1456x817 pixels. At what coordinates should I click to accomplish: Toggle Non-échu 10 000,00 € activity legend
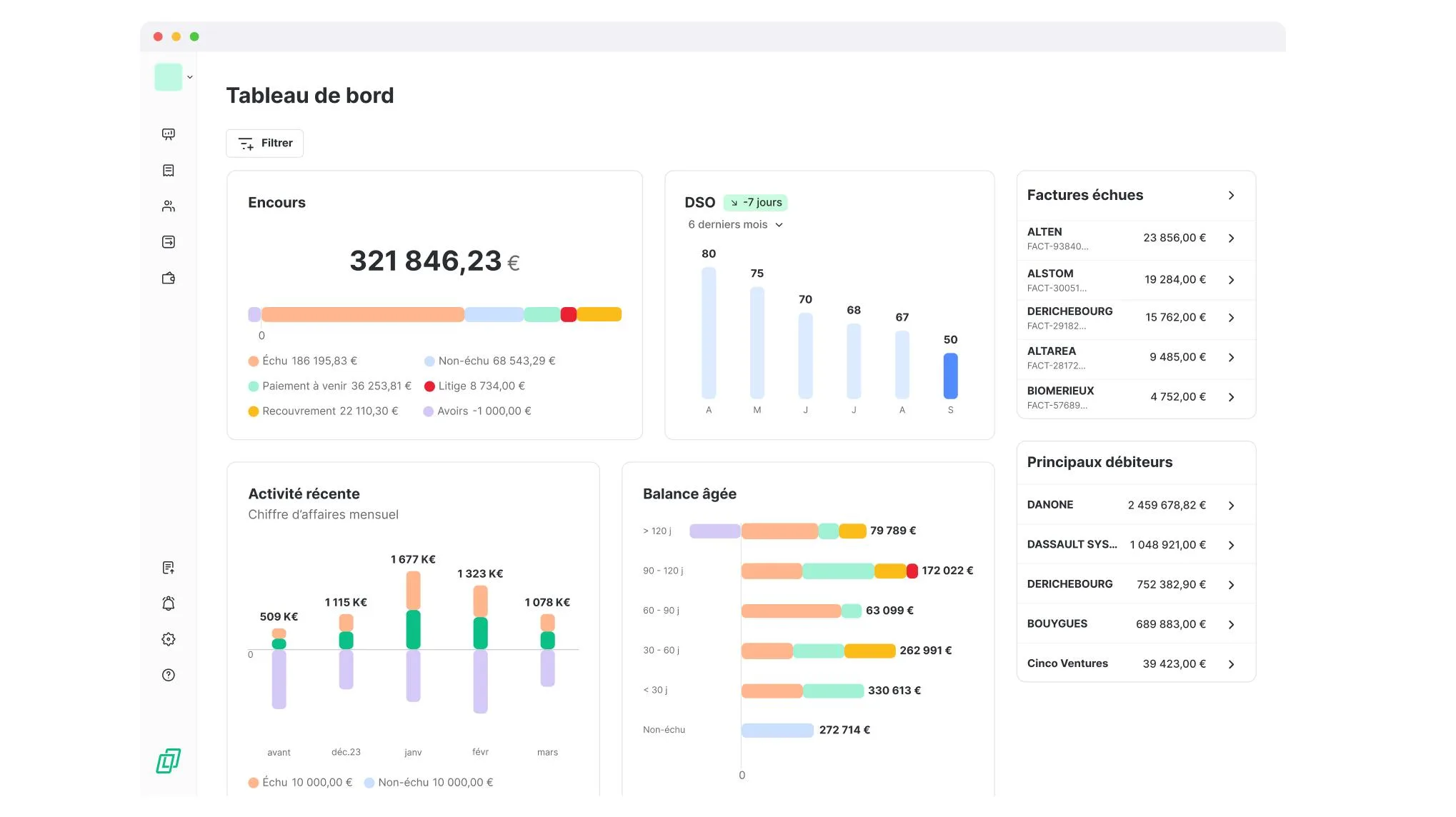429,783
